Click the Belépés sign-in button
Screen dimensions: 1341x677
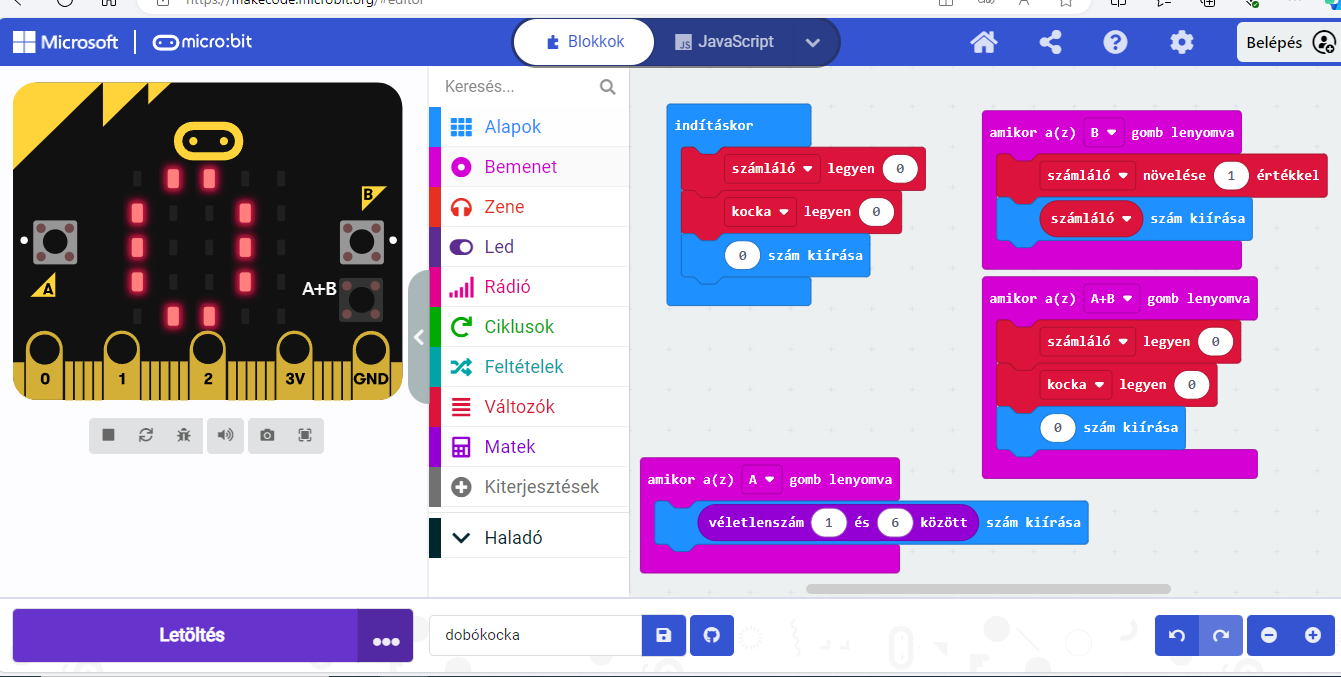pyautogui.click(x=1287, y=42)
